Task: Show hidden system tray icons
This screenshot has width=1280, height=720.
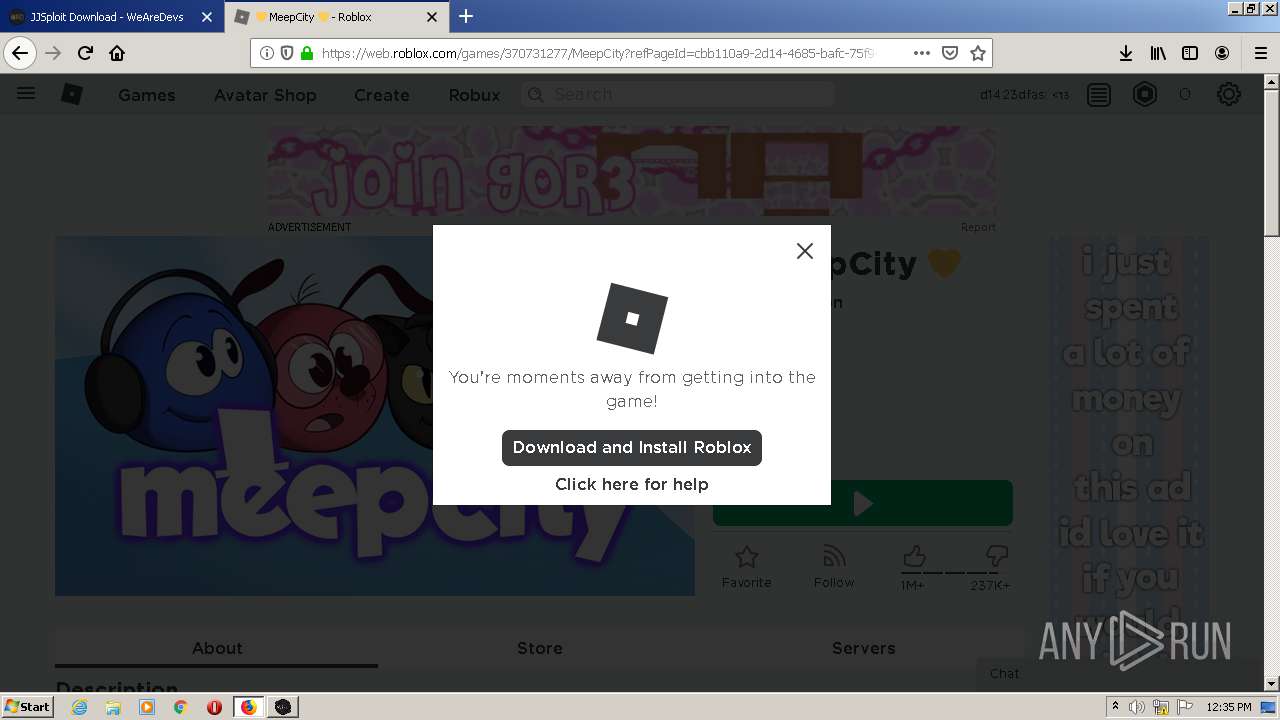Action: tap(1115, 707)
